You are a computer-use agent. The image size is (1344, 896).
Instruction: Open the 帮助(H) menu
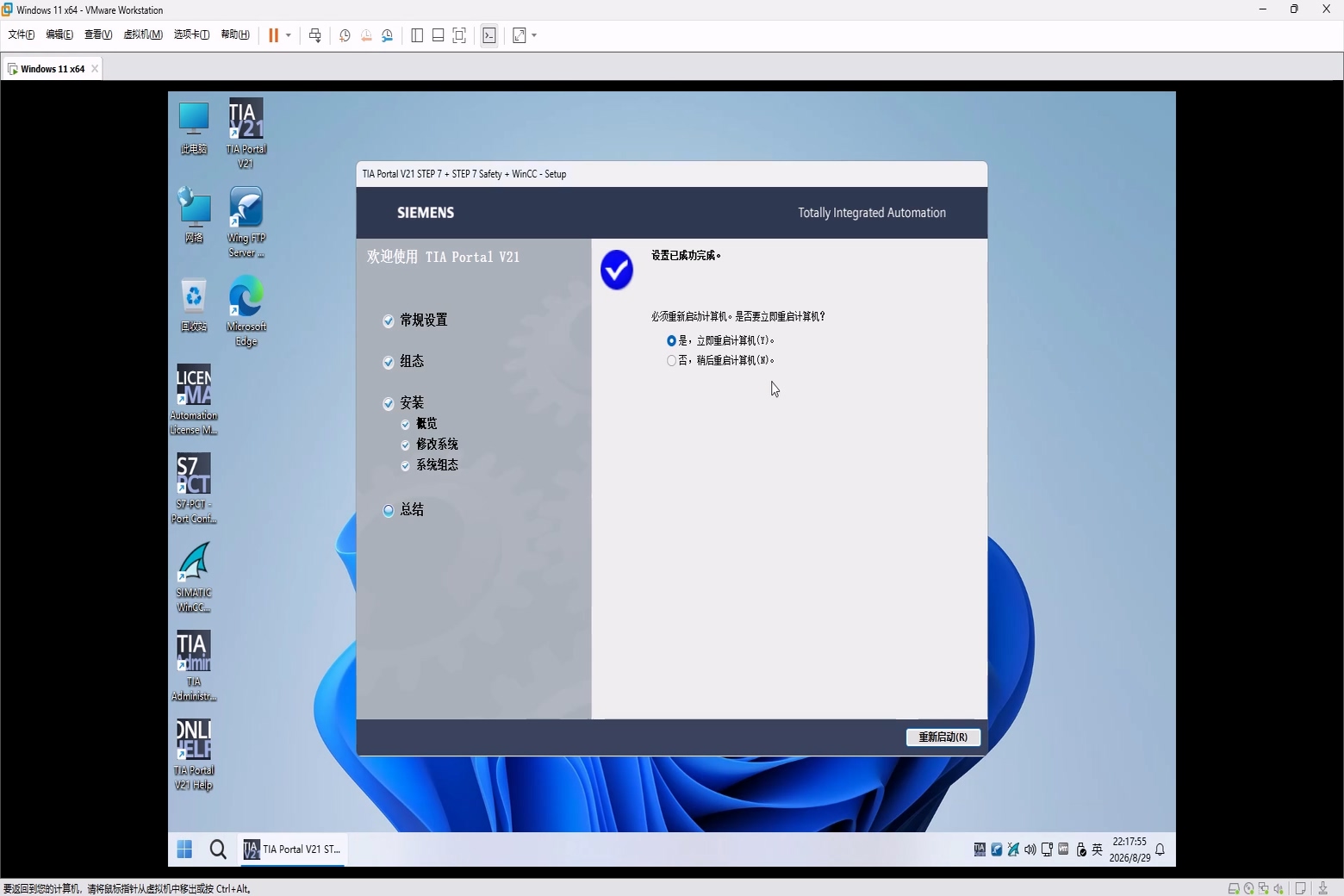point(235,34)
